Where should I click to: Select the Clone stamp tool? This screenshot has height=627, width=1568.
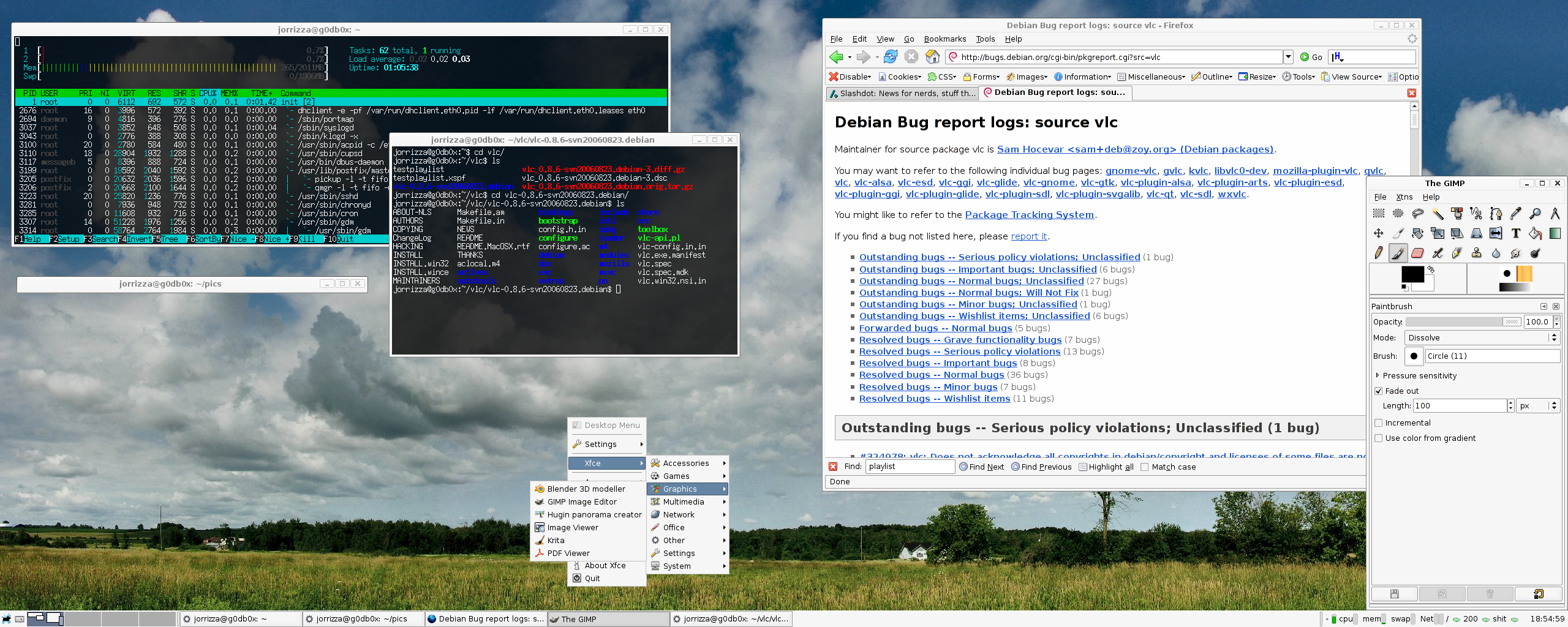point(1477,253)
